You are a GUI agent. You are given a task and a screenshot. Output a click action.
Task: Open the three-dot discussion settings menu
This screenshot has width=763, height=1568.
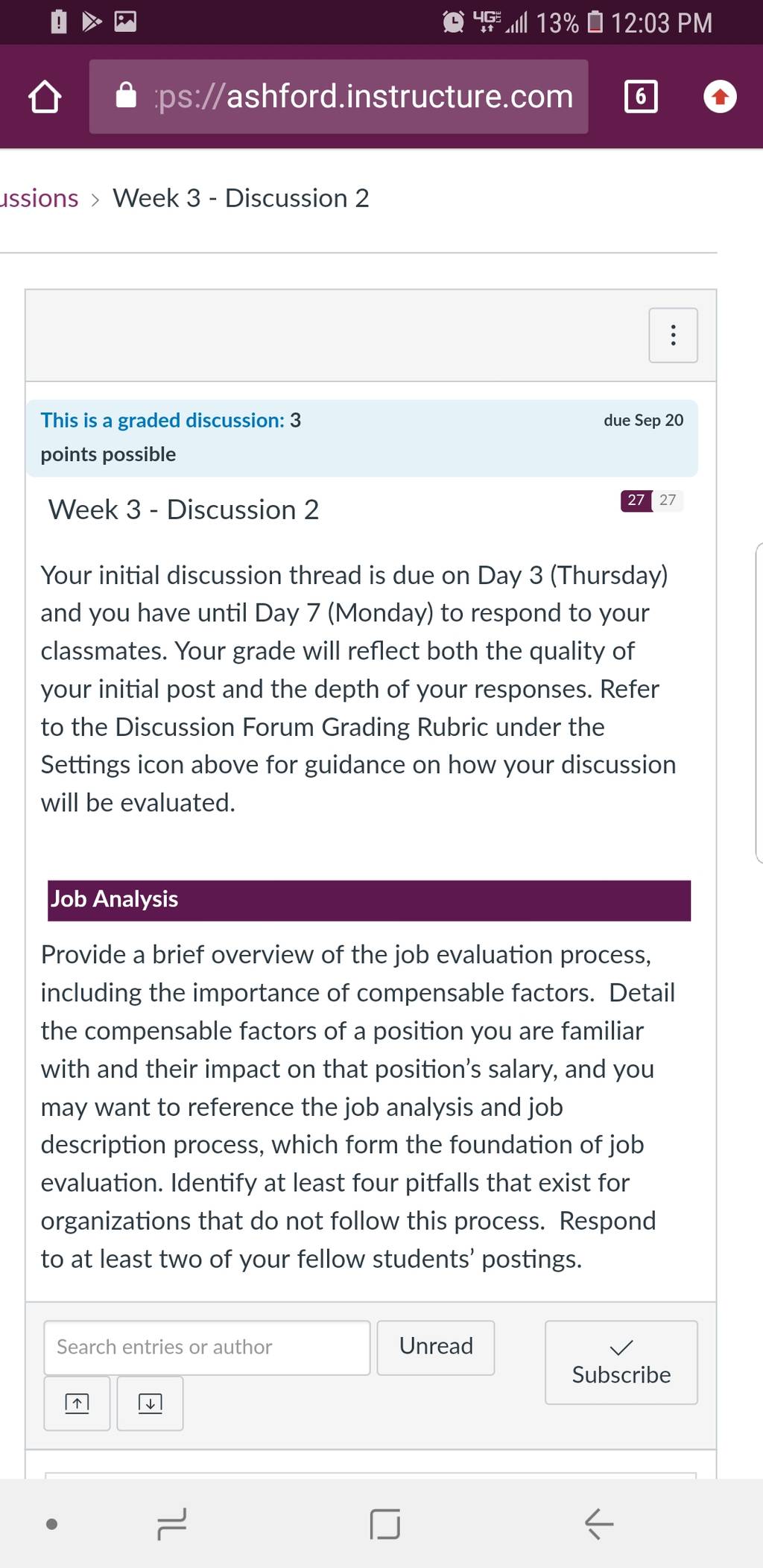click(673, 335)
